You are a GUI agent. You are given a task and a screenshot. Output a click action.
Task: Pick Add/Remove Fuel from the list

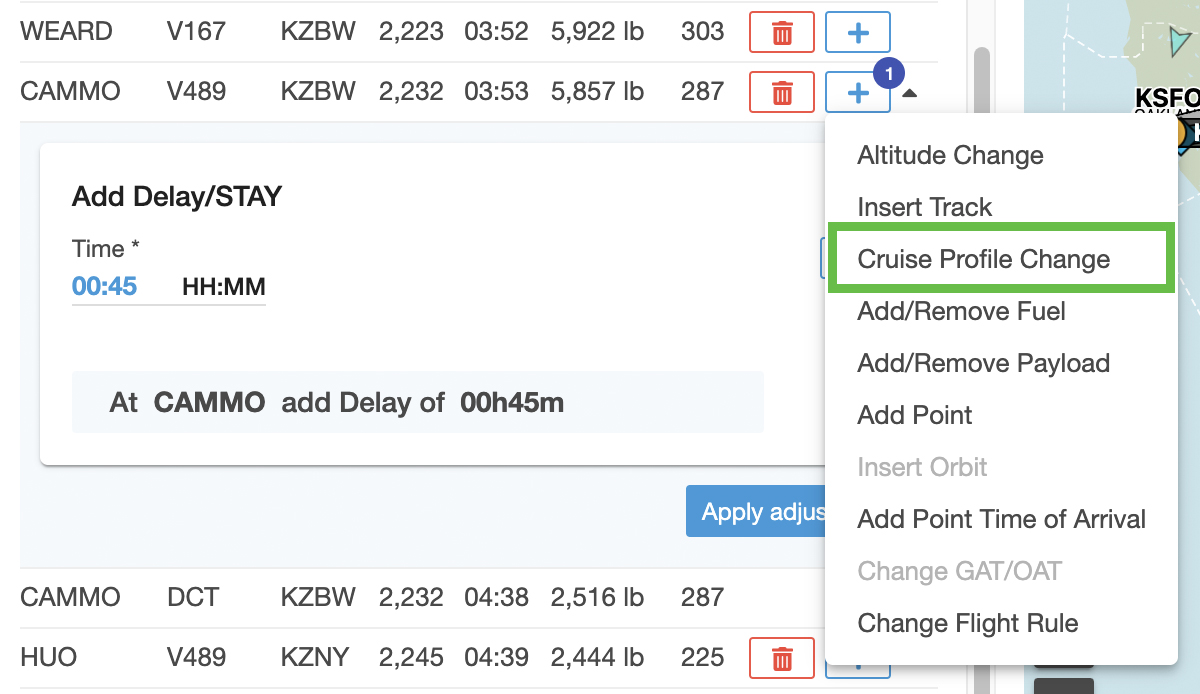[961, 311]
